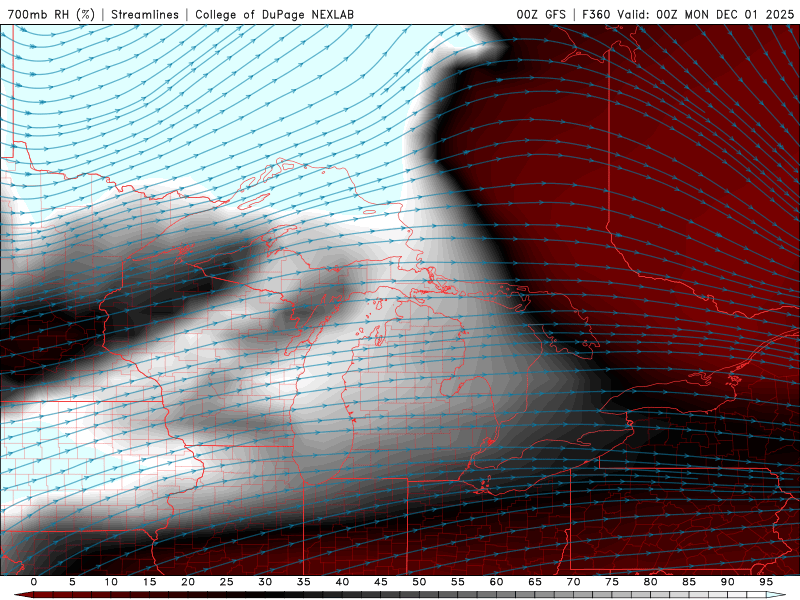
Task: Click the "75" label on the RH scale
Action: [x=612, y=582]
